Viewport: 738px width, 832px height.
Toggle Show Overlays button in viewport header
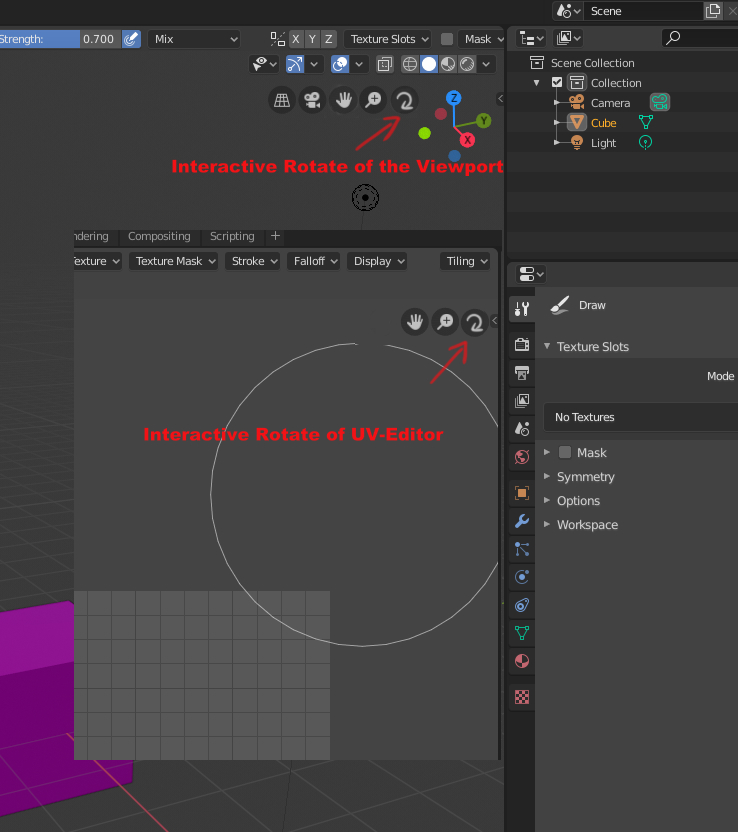(x=340, y=64)
